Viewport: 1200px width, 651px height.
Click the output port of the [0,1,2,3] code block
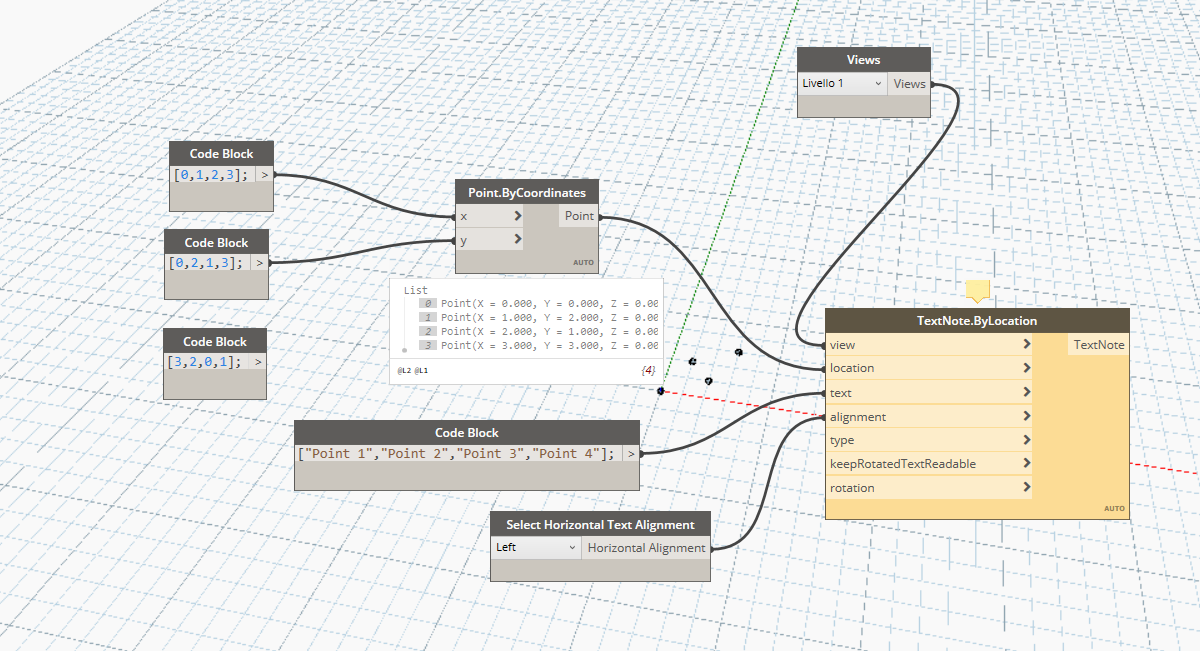[263, 175]
